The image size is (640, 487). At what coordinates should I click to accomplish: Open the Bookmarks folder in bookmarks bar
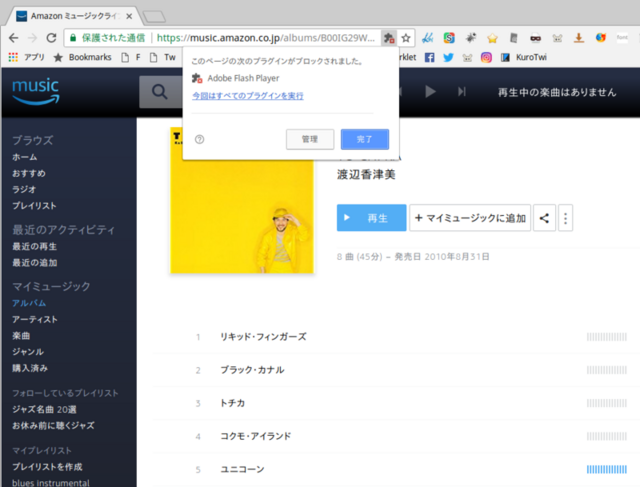point(83,57)
